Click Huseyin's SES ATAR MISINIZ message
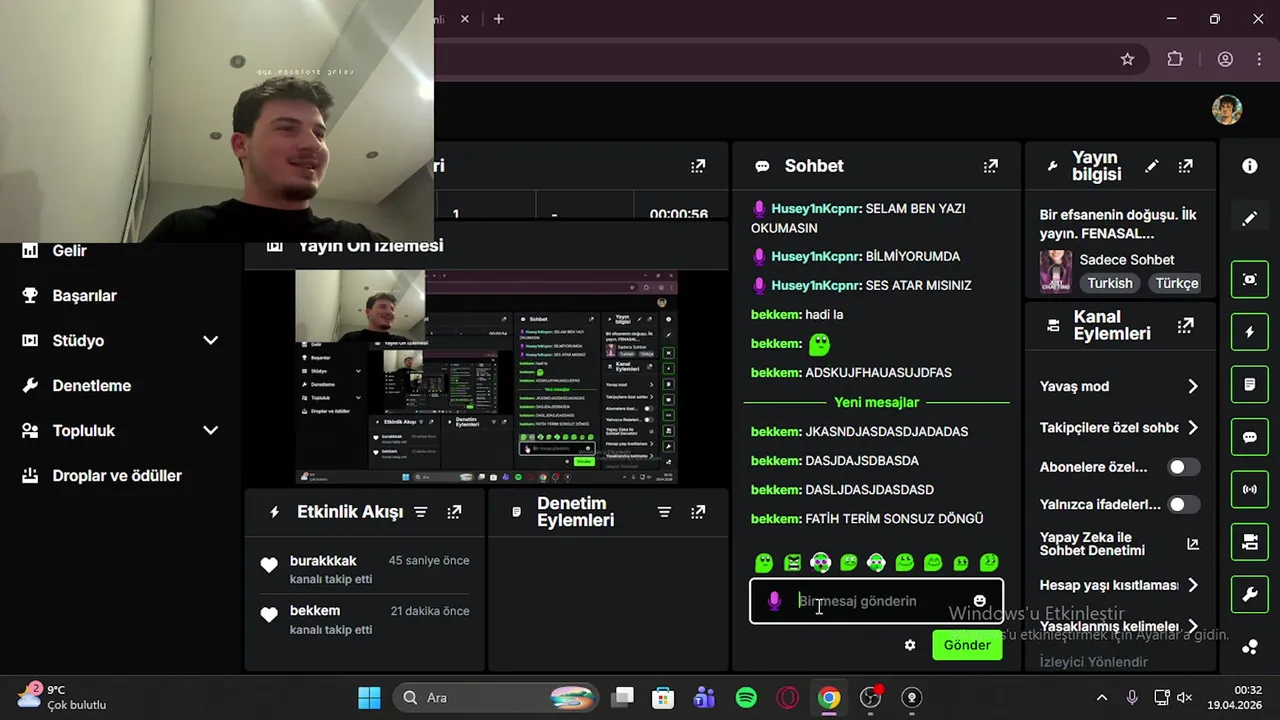The image size is (1280, 720). (861, 285)
